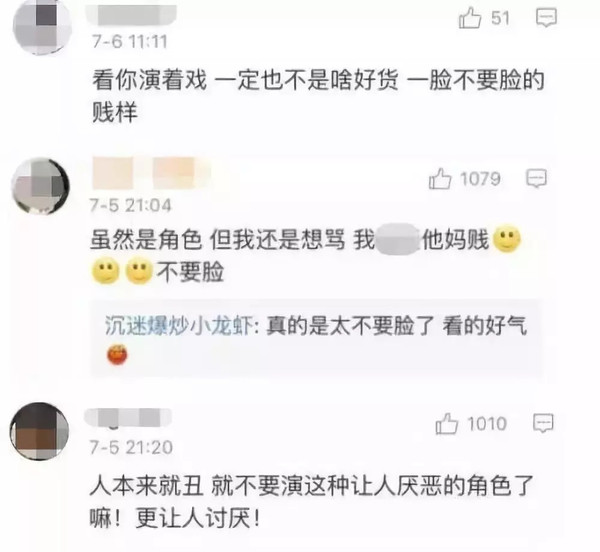Tap the blurred username above 7-6 11:11
Screen dimensions: 600x552
click(x=131, y=15)
